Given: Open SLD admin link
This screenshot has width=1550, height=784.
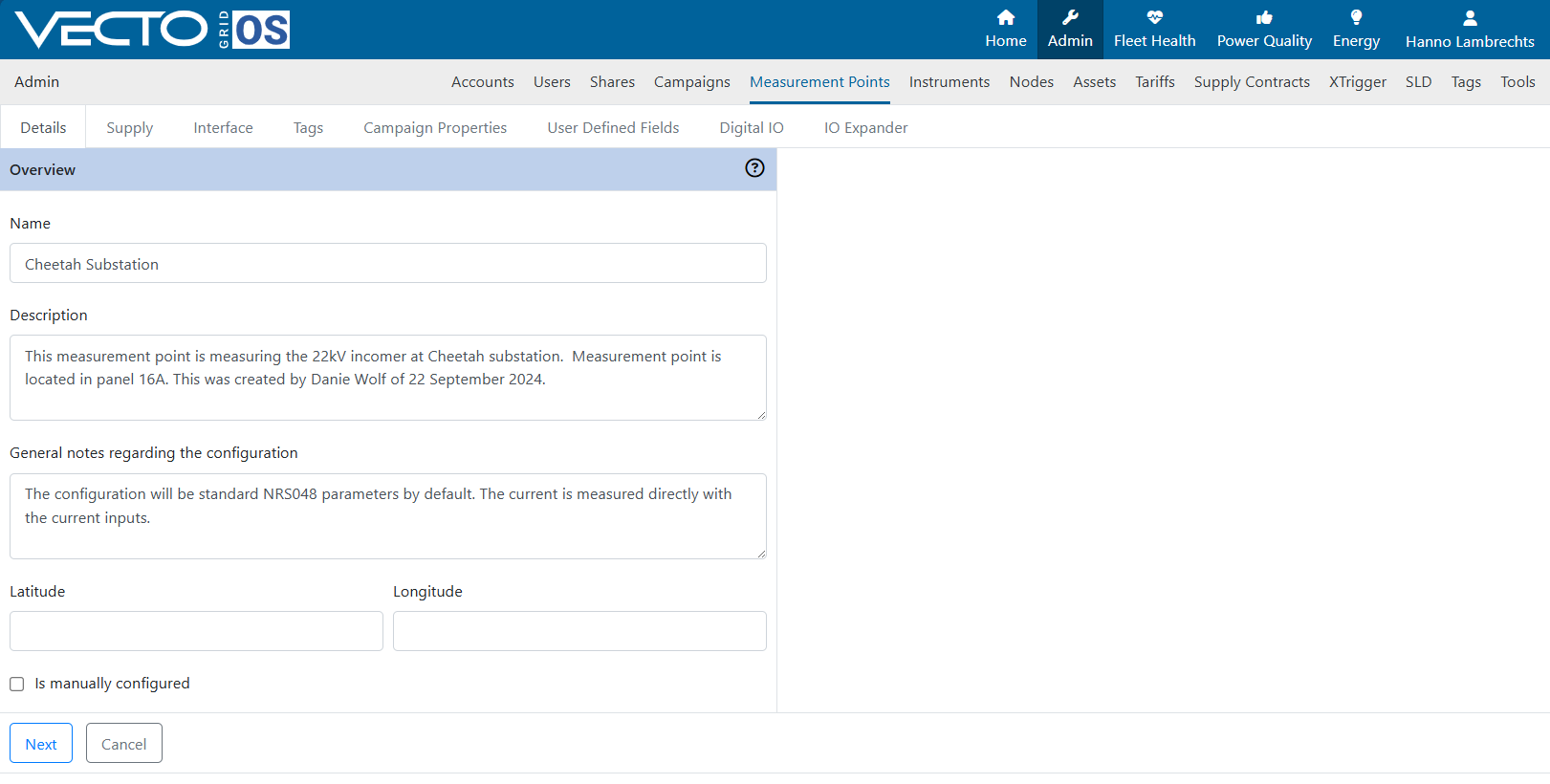Looking at the screenshot, I should coord(1418,82).
